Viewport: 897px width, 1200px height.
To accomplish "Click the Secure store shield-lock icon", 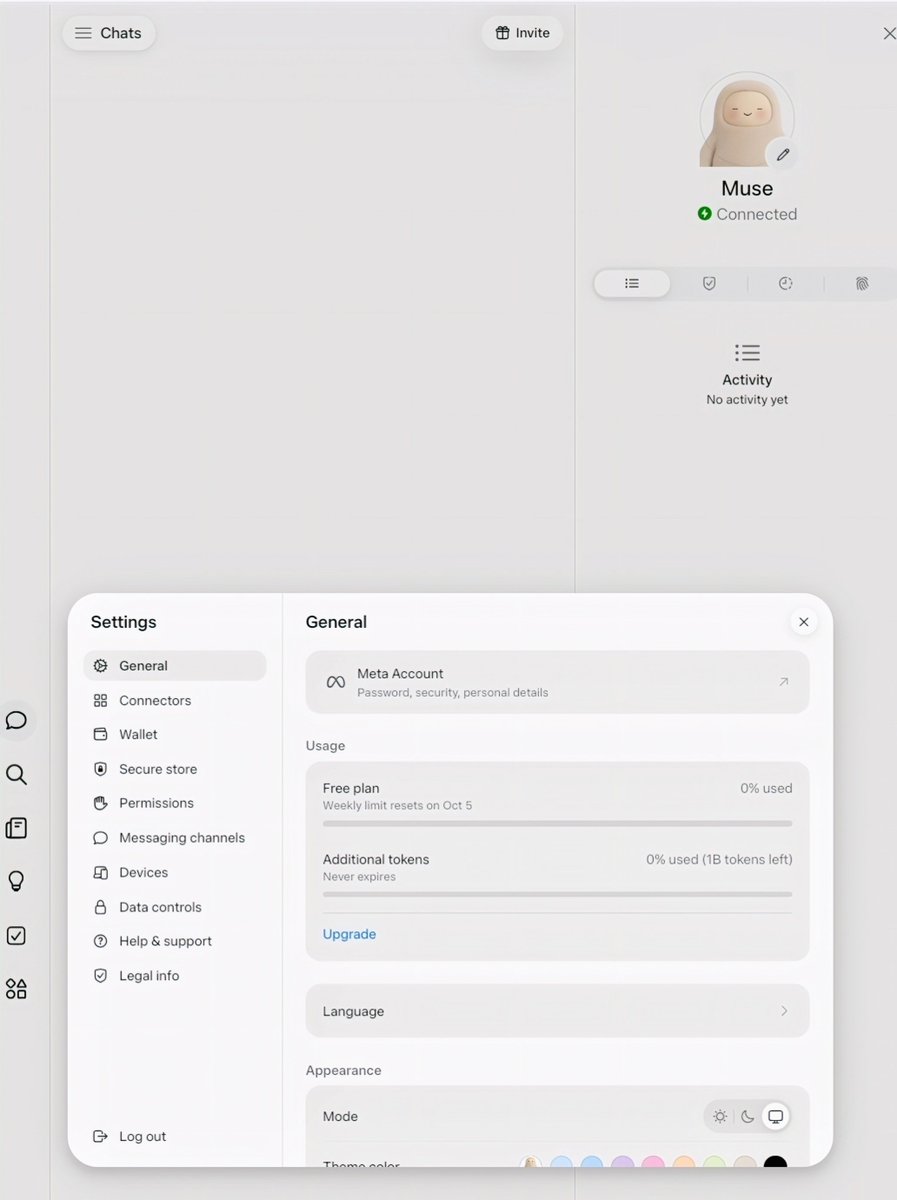I will (x=100, y=769).
